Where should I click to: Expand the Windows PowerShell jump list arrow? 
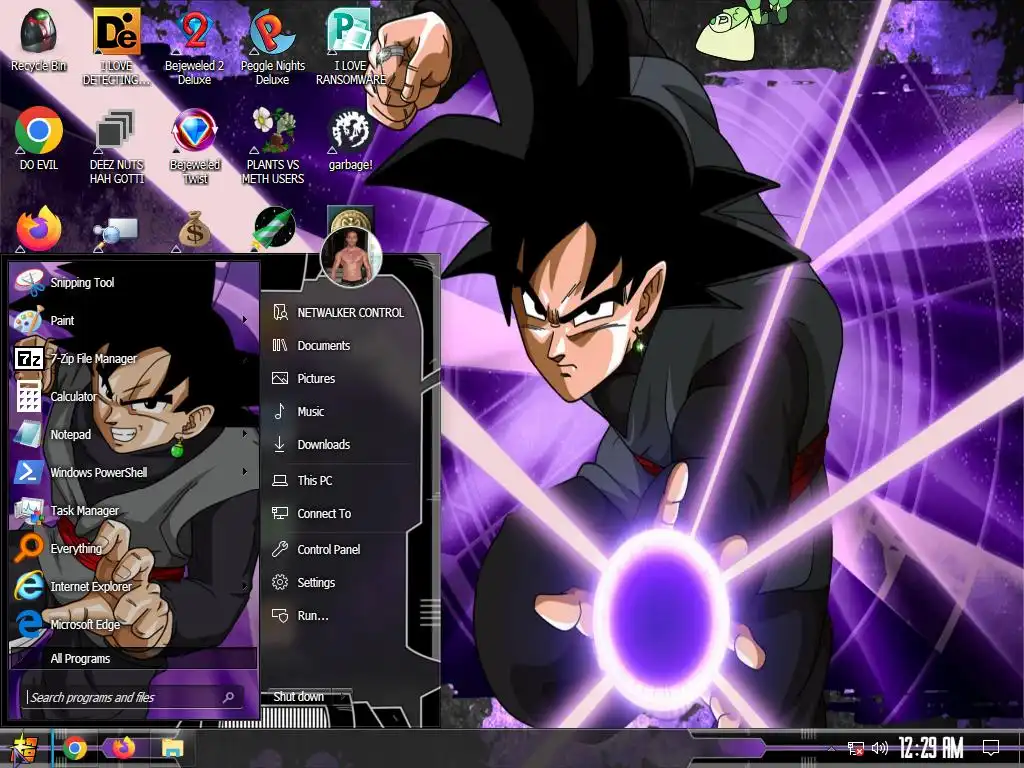245,472
